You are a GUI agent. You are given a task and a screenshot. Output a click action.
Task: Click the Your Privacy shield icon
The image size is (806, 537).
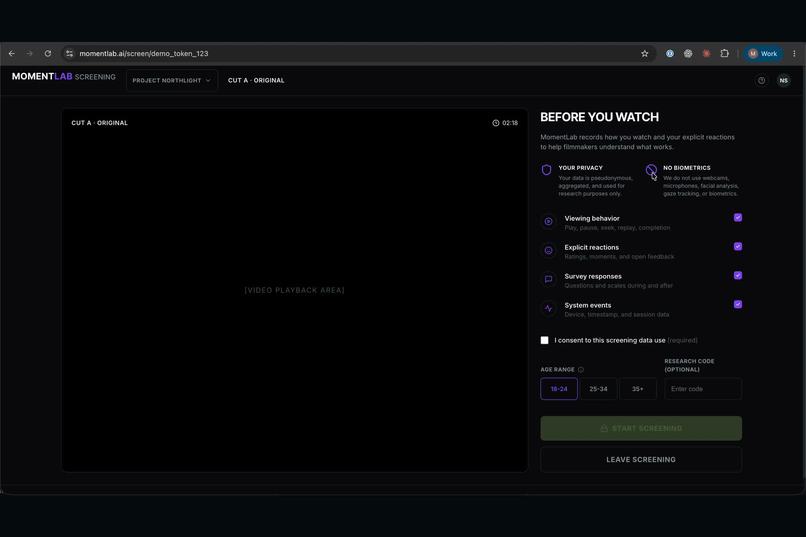click(546, 170)
